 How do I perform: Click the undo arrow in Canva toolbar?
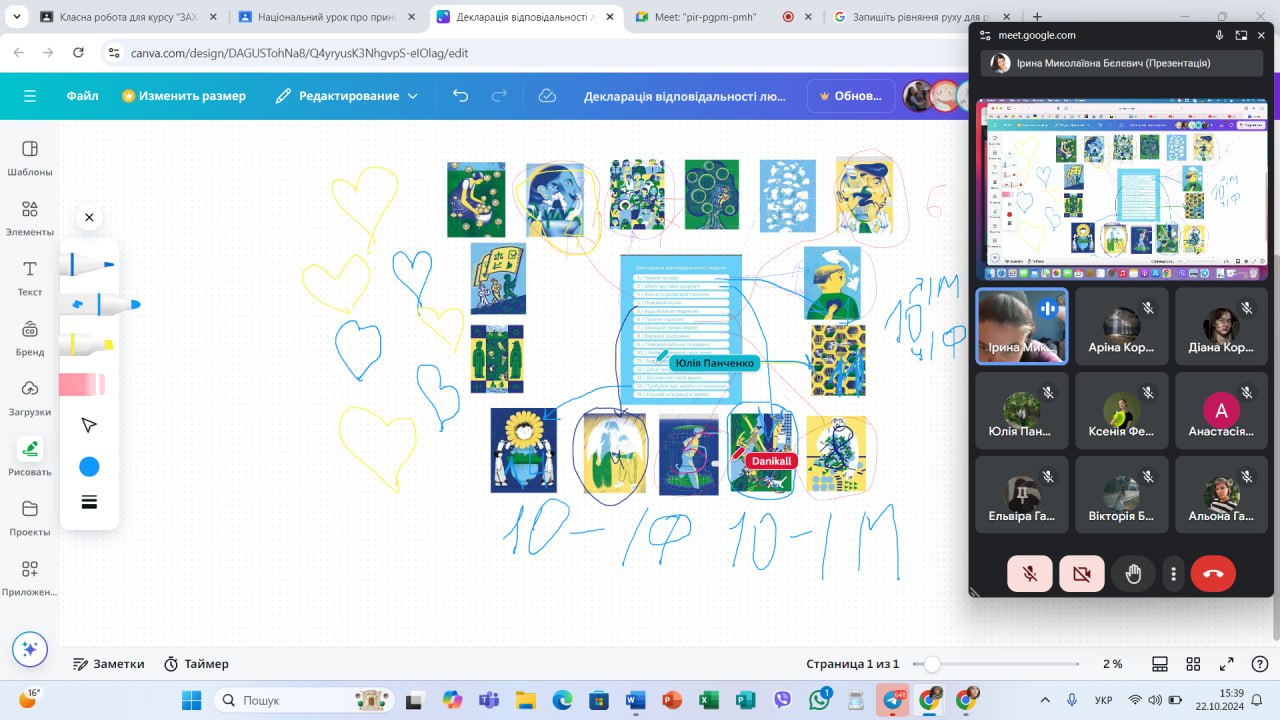pos(460,96)
